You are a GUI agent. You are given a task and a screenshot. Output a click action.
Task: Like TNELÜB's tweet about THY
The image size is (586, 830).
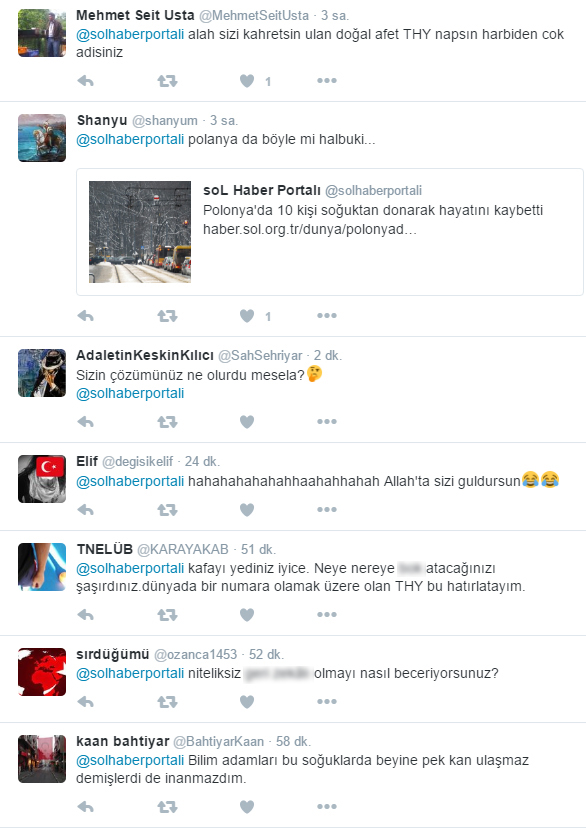point(247,615)
